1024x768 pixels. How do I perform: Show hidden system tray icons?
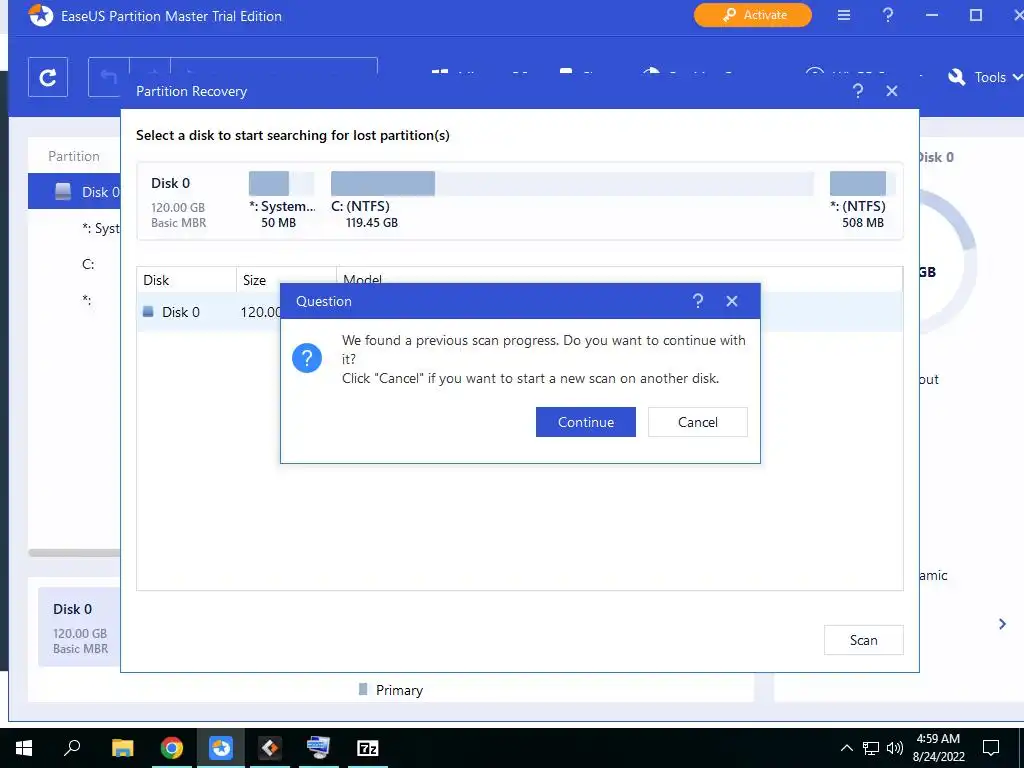click(846, 748)
